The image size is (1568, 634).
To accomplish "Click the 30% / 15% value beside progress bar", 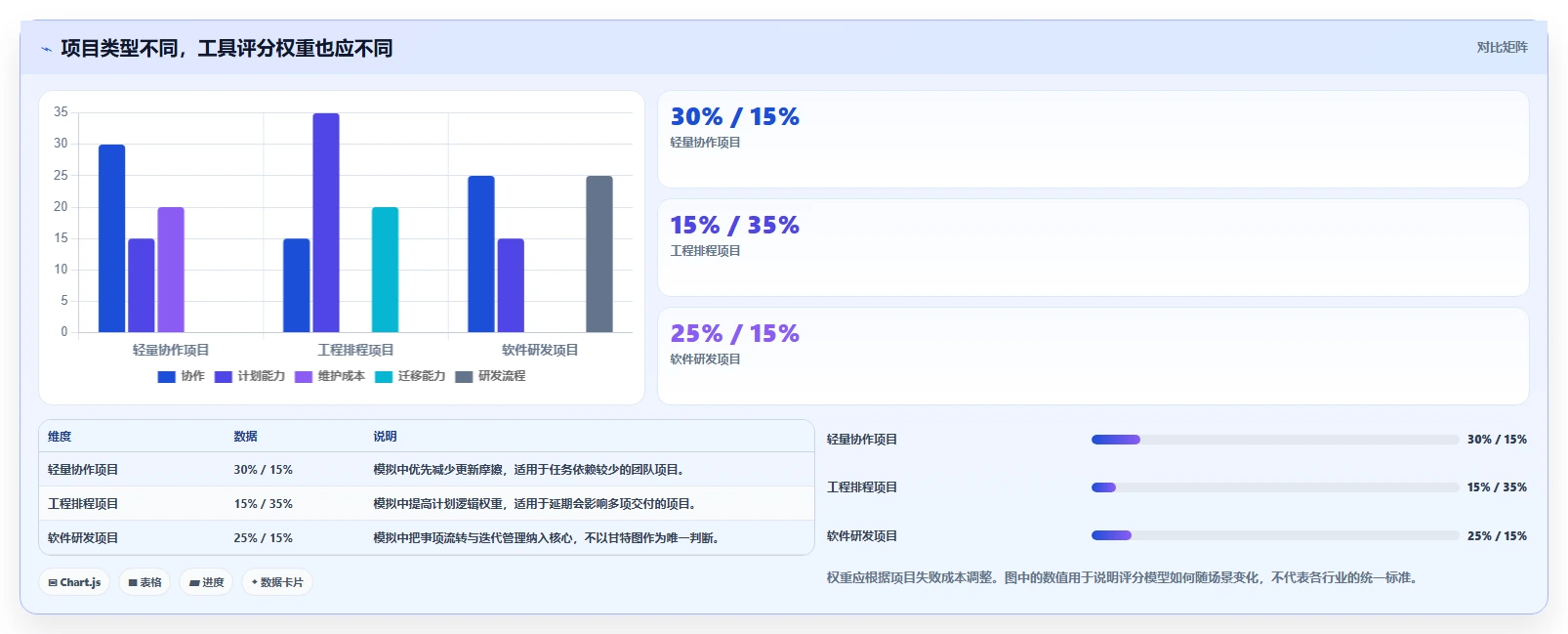I will coord(1497,440).
